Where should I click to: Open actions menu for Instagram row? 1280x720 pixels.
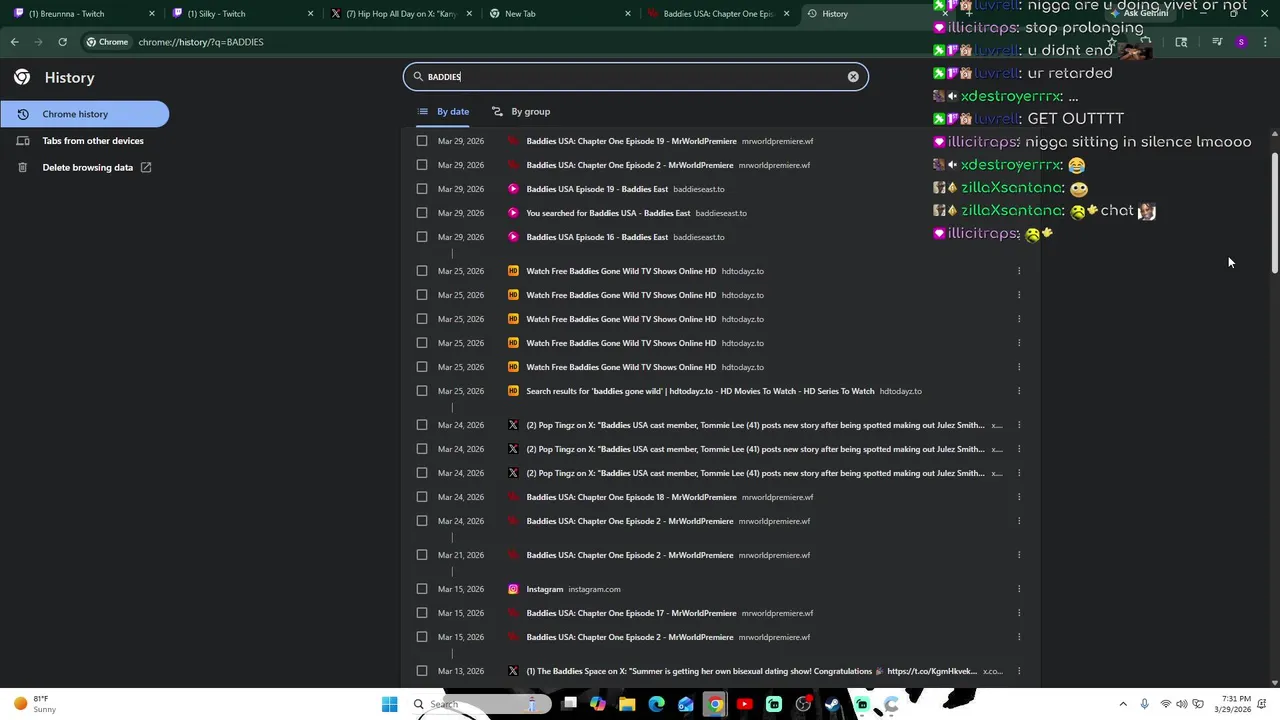[1019, 589]
